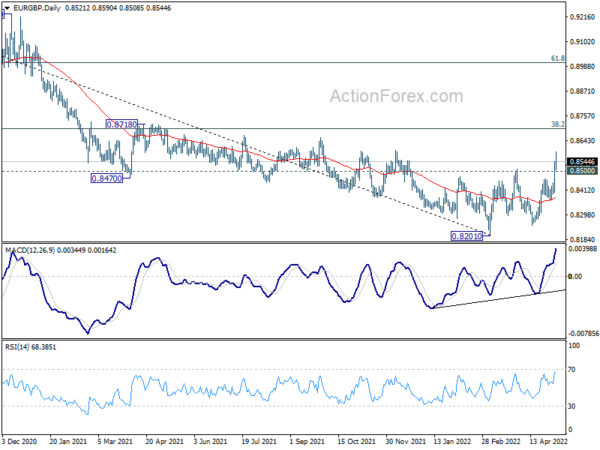The image size is (600, 450).
Task: Click the 15 Oct 2021 date label
Action: tap(356, 442)
